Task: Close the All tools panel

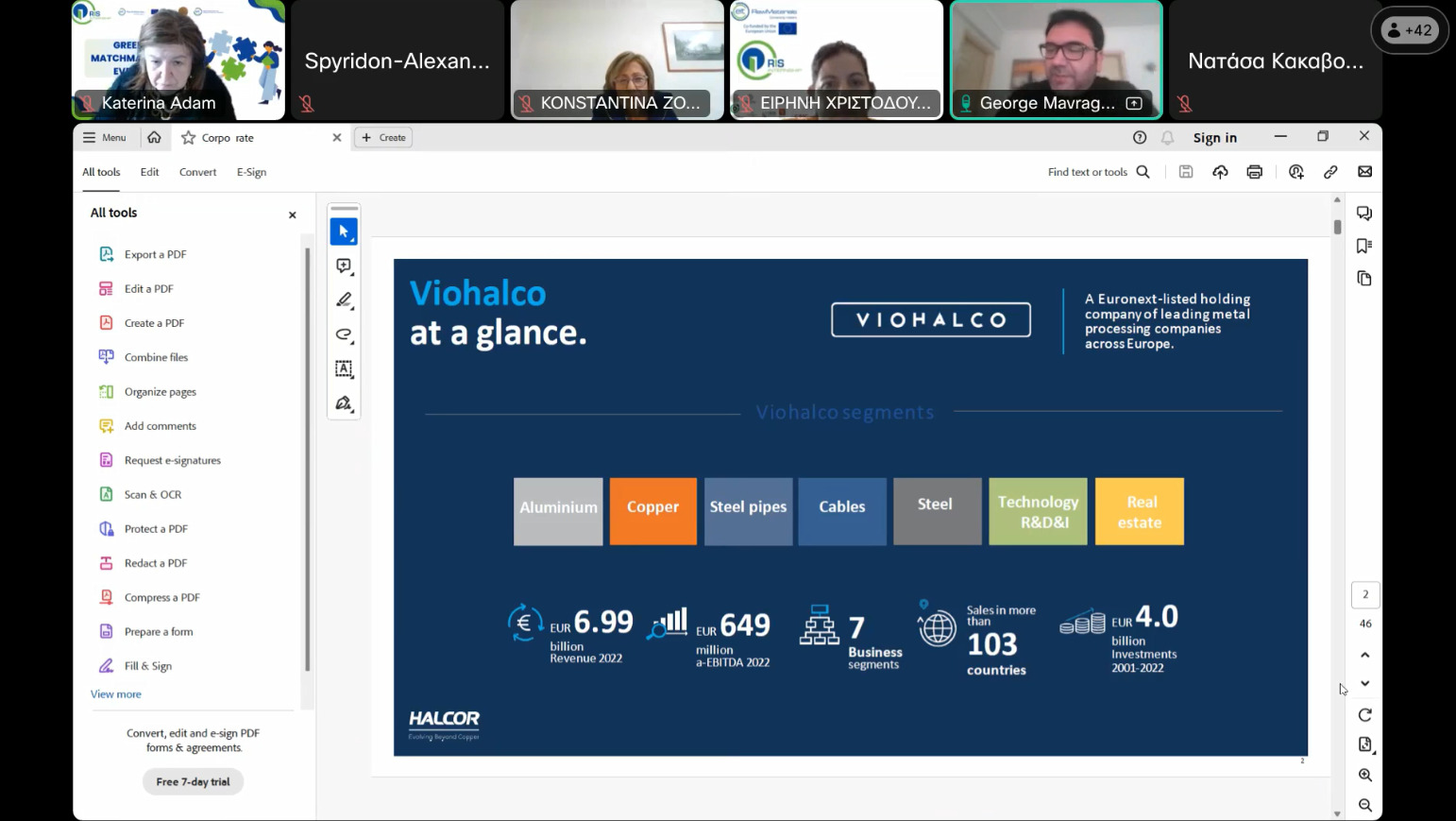Action: tap(293, 215)
